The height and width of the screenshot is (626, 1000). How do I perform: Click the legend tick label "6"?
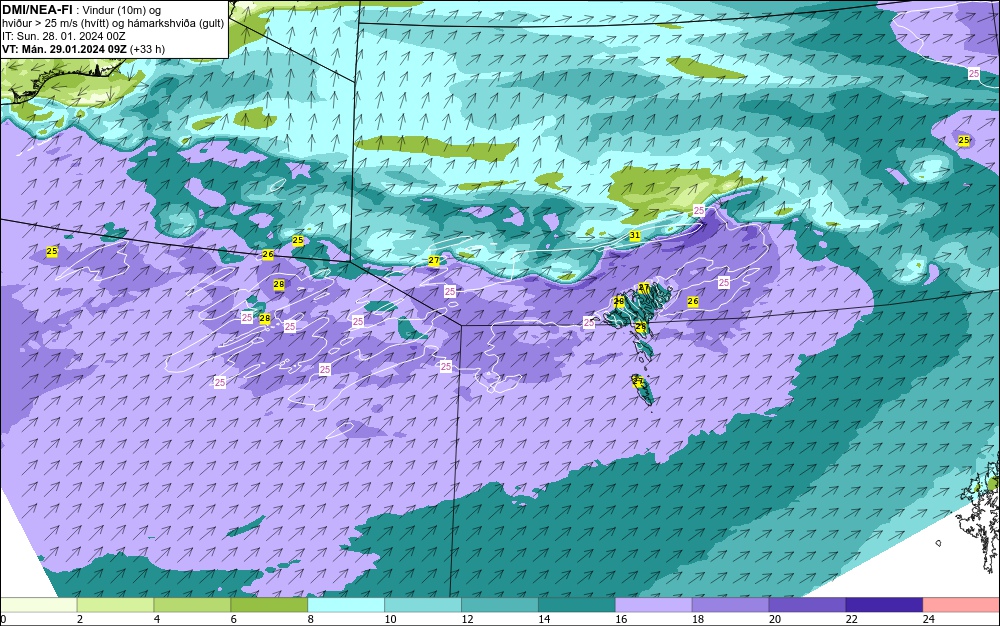234,619
